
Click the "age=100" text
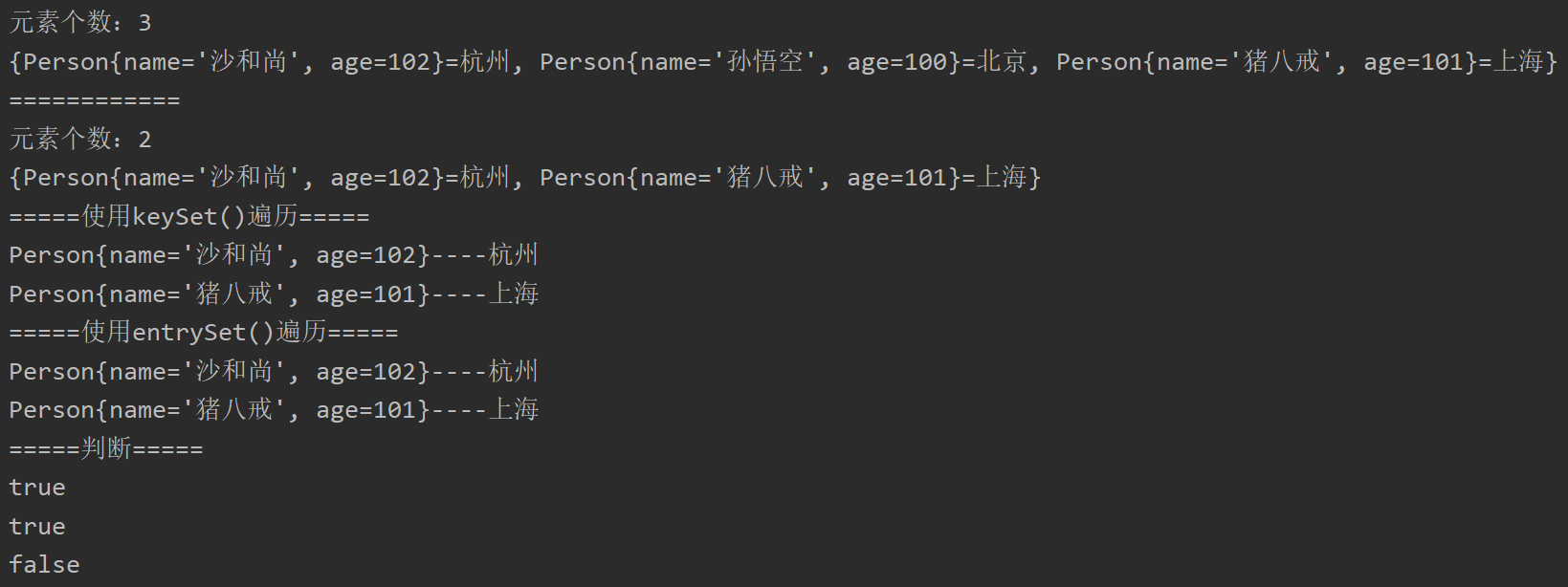(897, 62)
